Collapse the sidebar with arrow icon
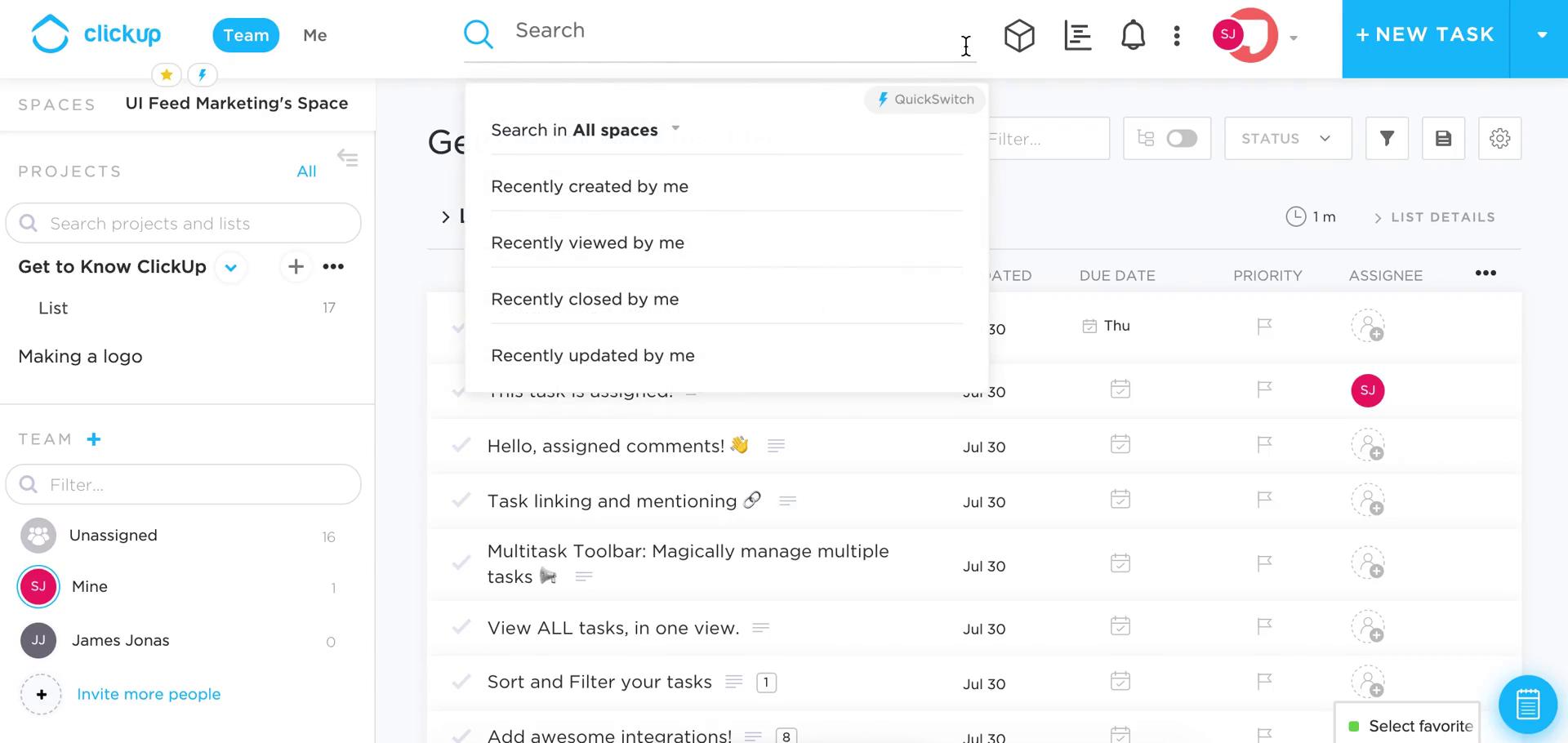 pos(348,158)
